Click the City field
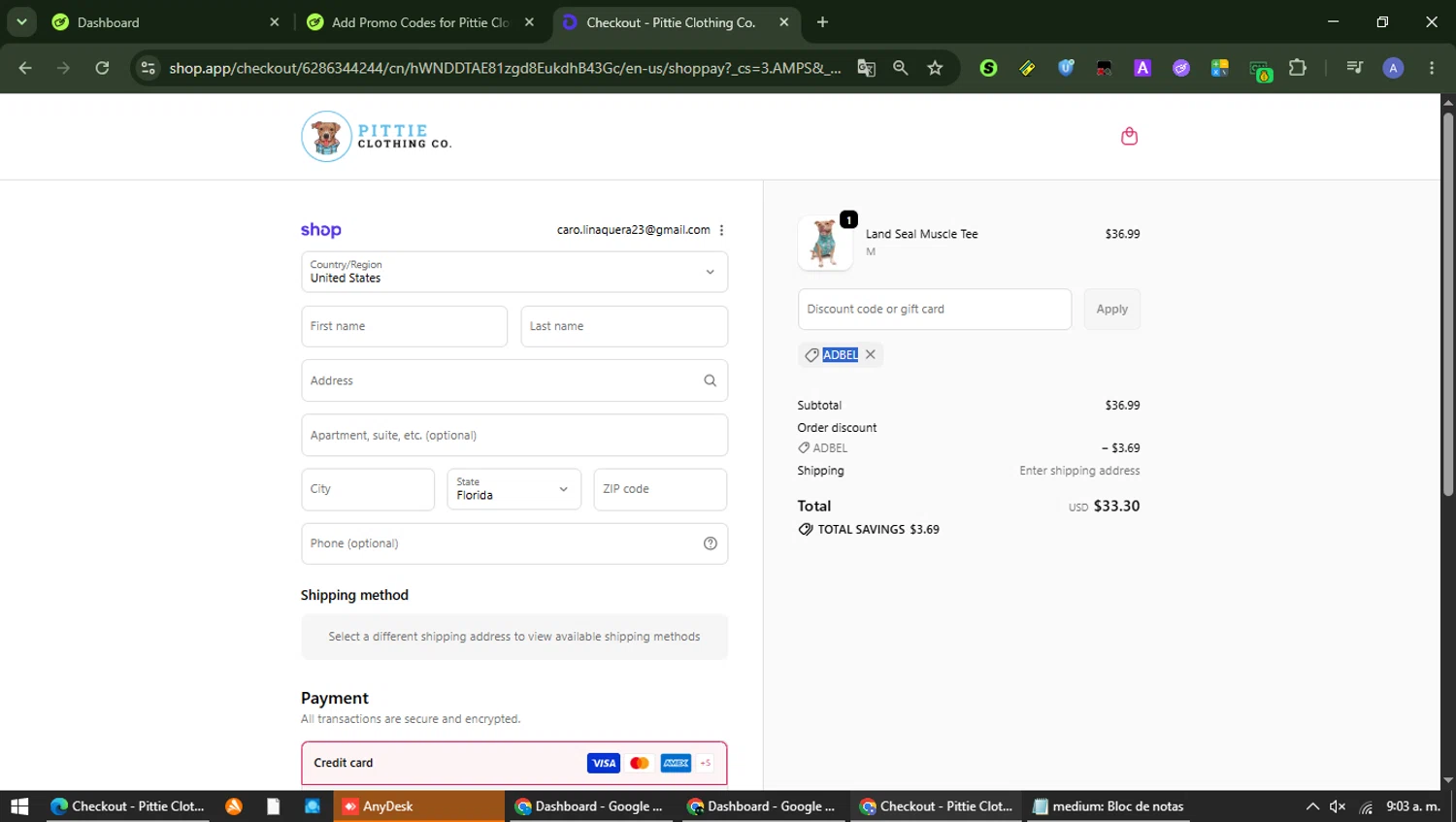This screenshot has width=1456, height=822. tap(368, 489)
